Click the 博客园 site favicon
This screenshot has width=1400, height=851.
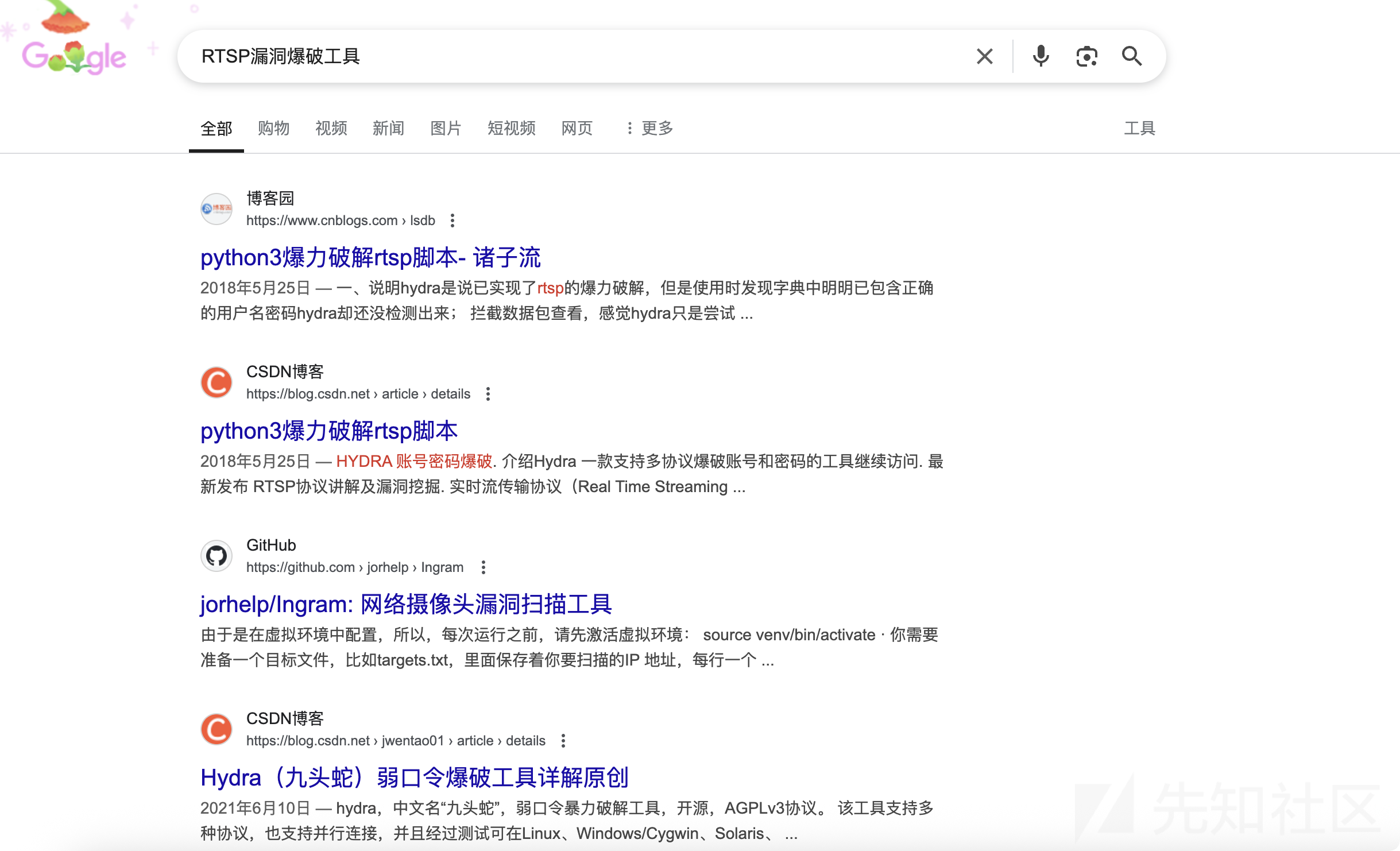(x=216, y=208)
